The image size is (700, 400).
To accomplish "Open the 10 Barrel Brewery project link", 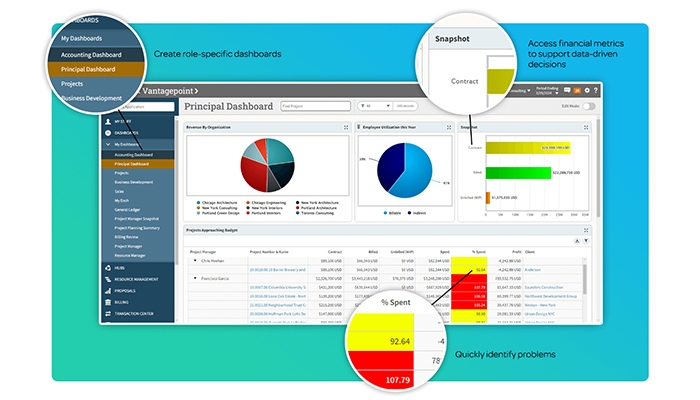I will click(278, 270).
